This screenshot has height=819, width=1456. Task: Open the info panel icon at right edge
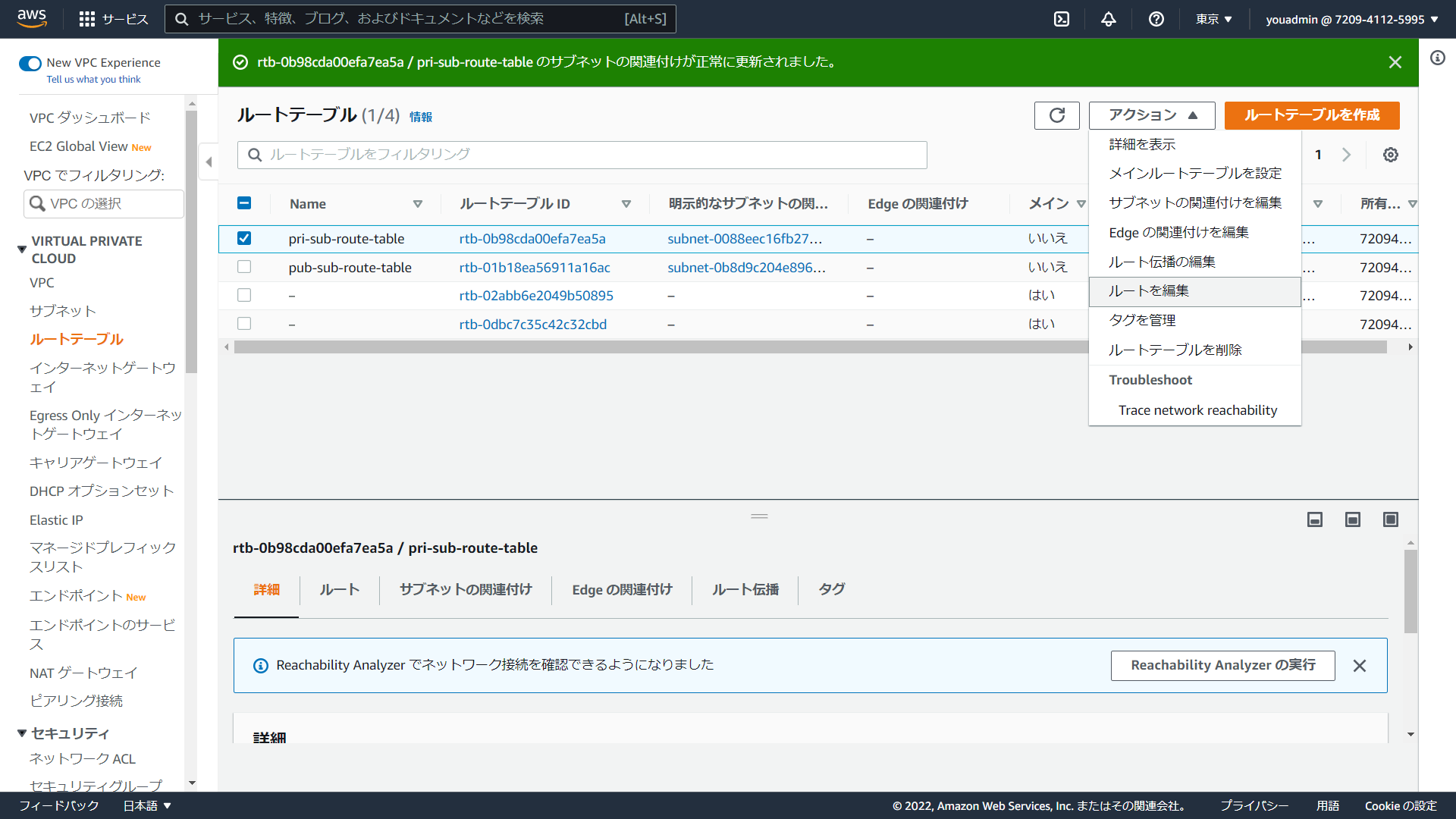(x=1437, y=58)
